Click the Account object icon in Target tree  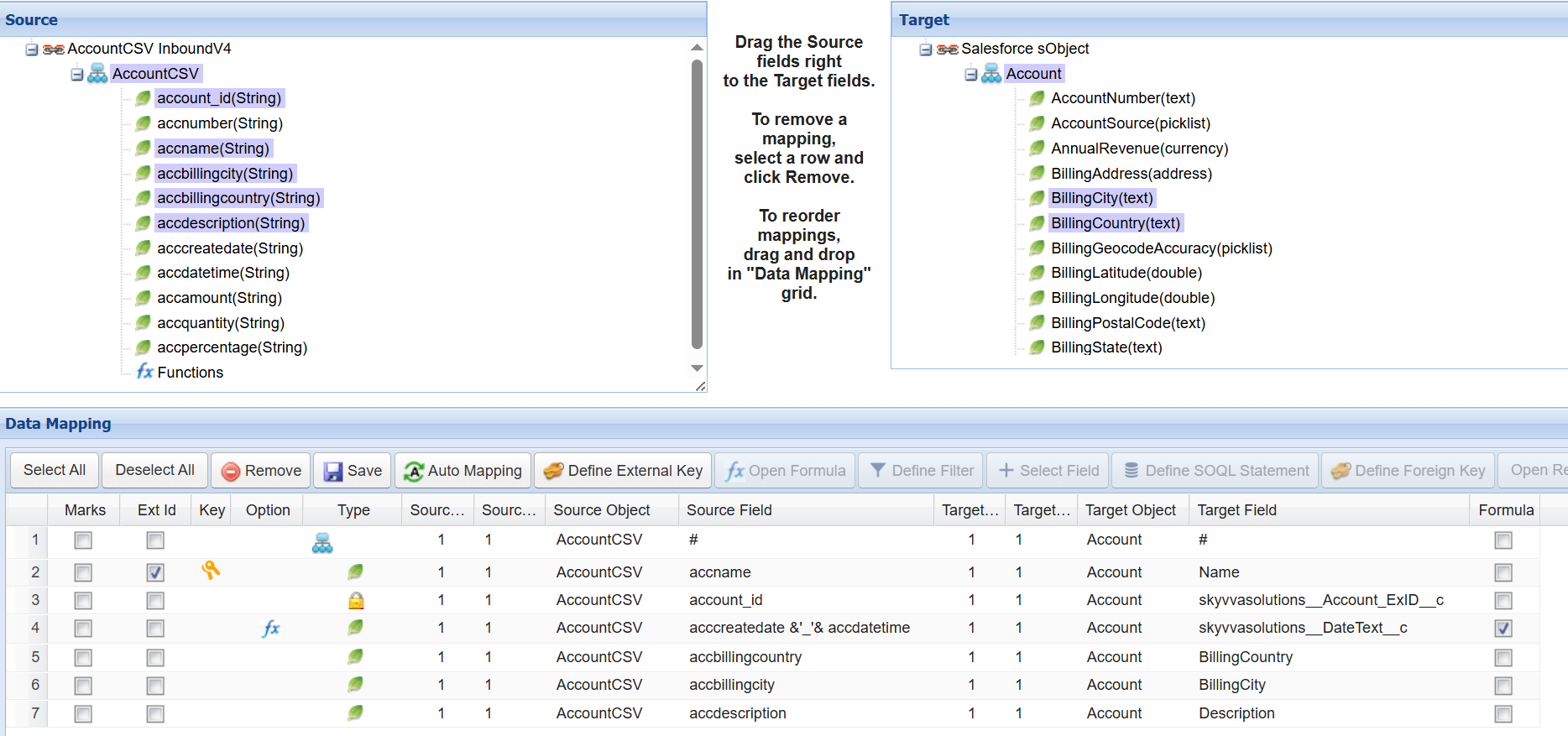[x=992, y=74]
